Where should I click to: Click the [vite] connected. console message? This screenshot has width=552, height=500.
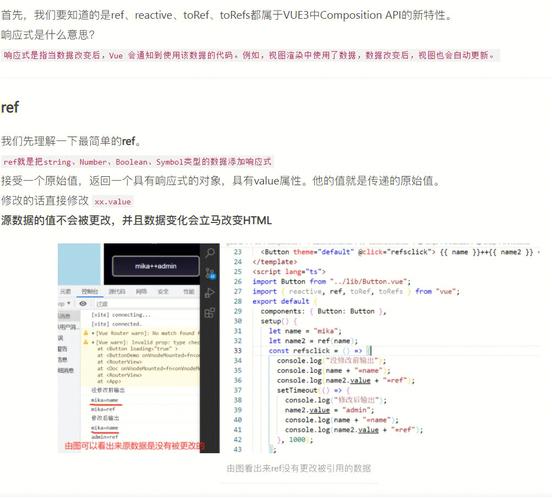tap(116, 324)
